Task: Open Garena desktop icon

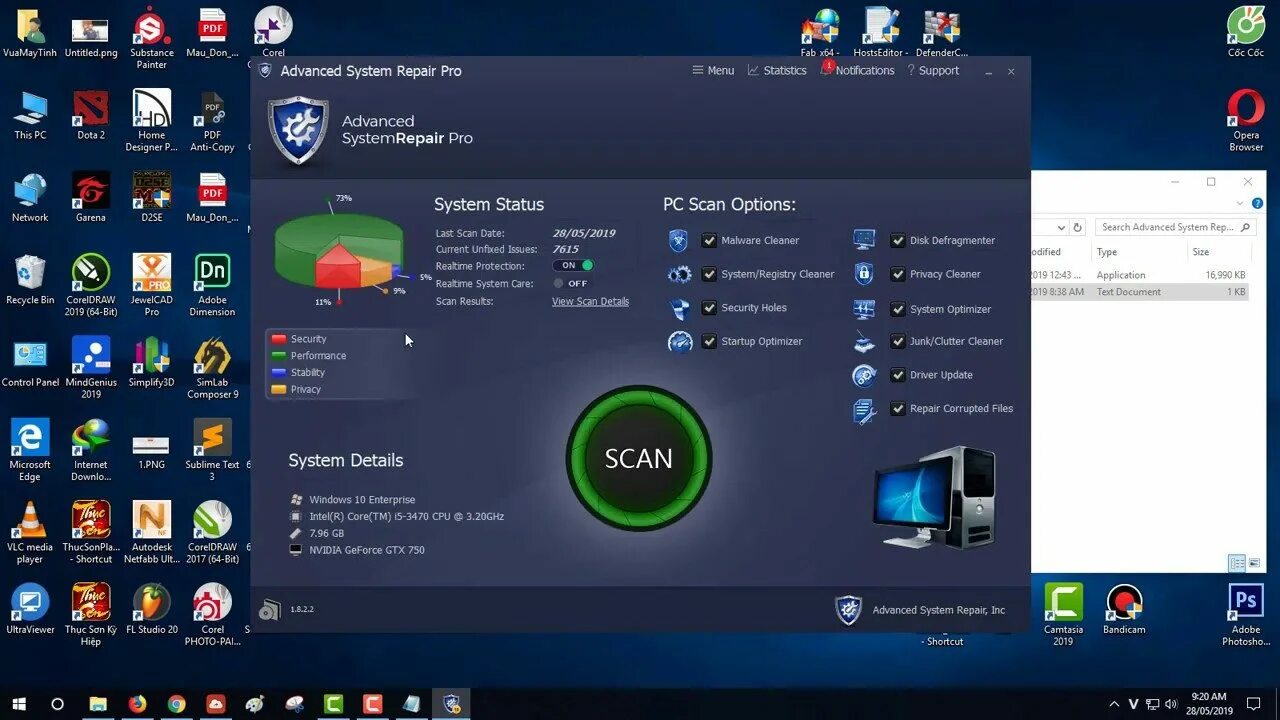Action: pyautogui.click(x=91, y=197)
